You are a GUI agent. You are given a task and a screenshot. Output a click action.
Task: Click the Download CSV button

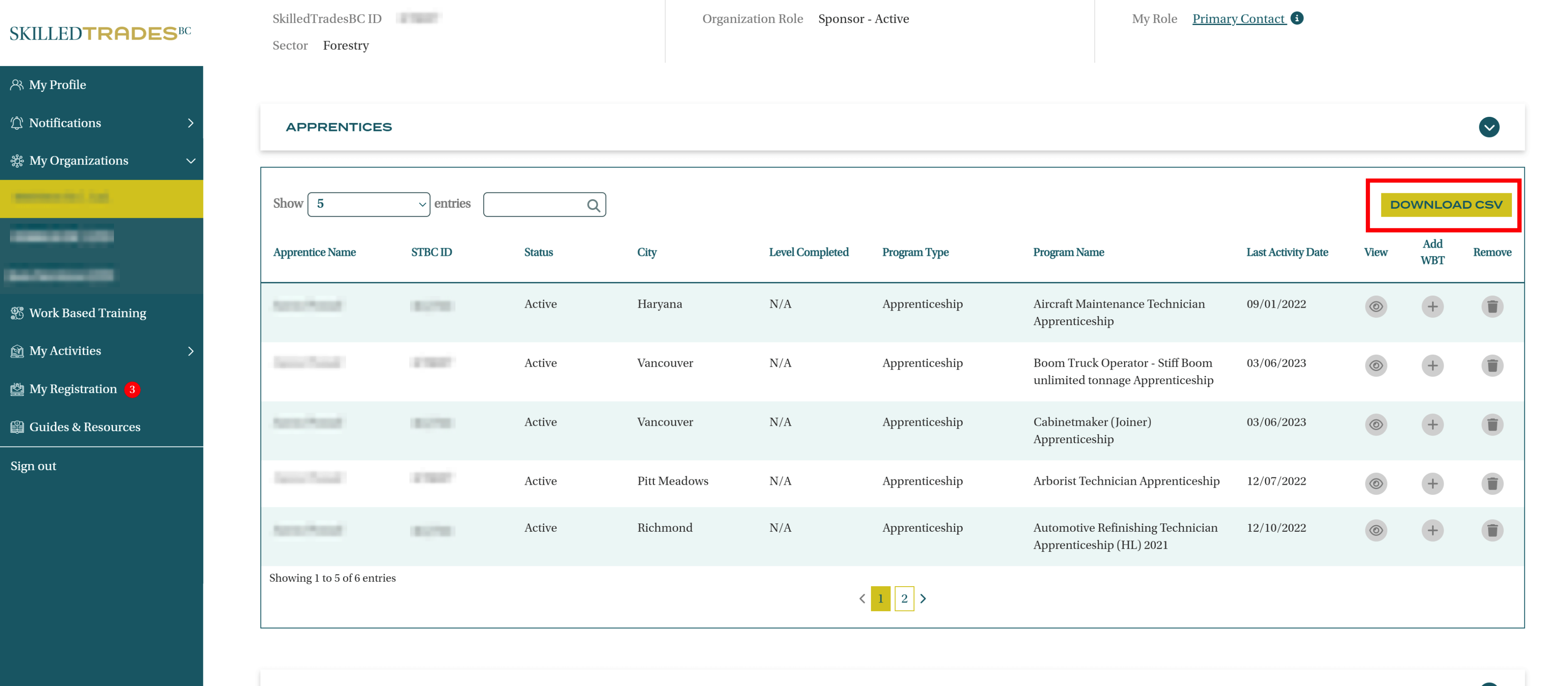click(x=1446, y=205)
